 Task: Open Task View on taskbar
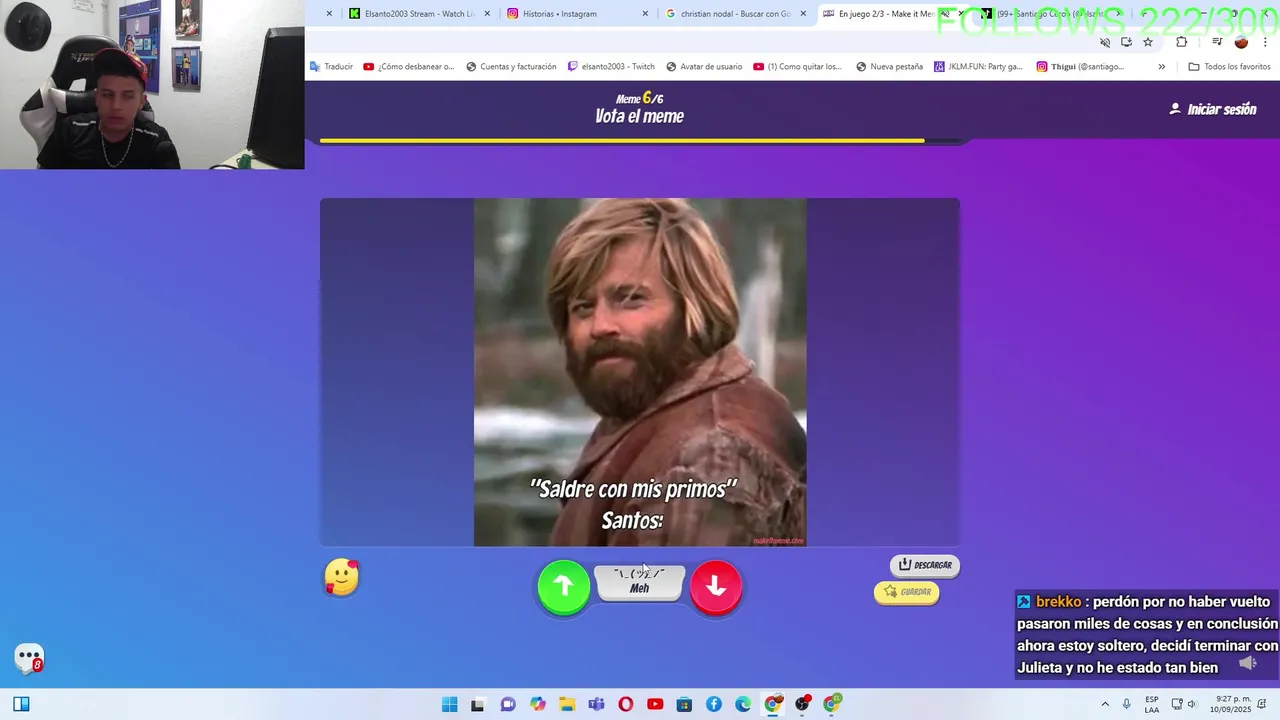[478, 704]
